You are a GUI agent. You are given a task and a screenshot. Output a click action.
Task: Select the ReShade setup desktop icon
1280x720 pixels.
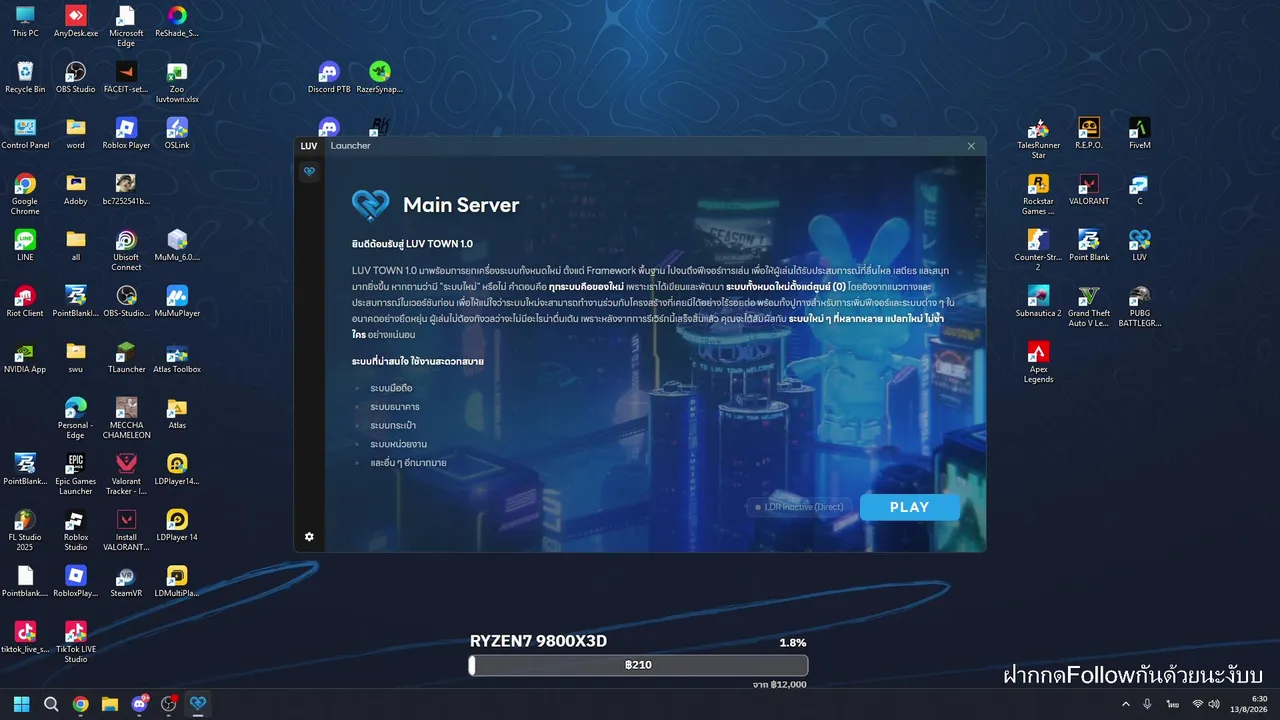[x=177, y=21]
